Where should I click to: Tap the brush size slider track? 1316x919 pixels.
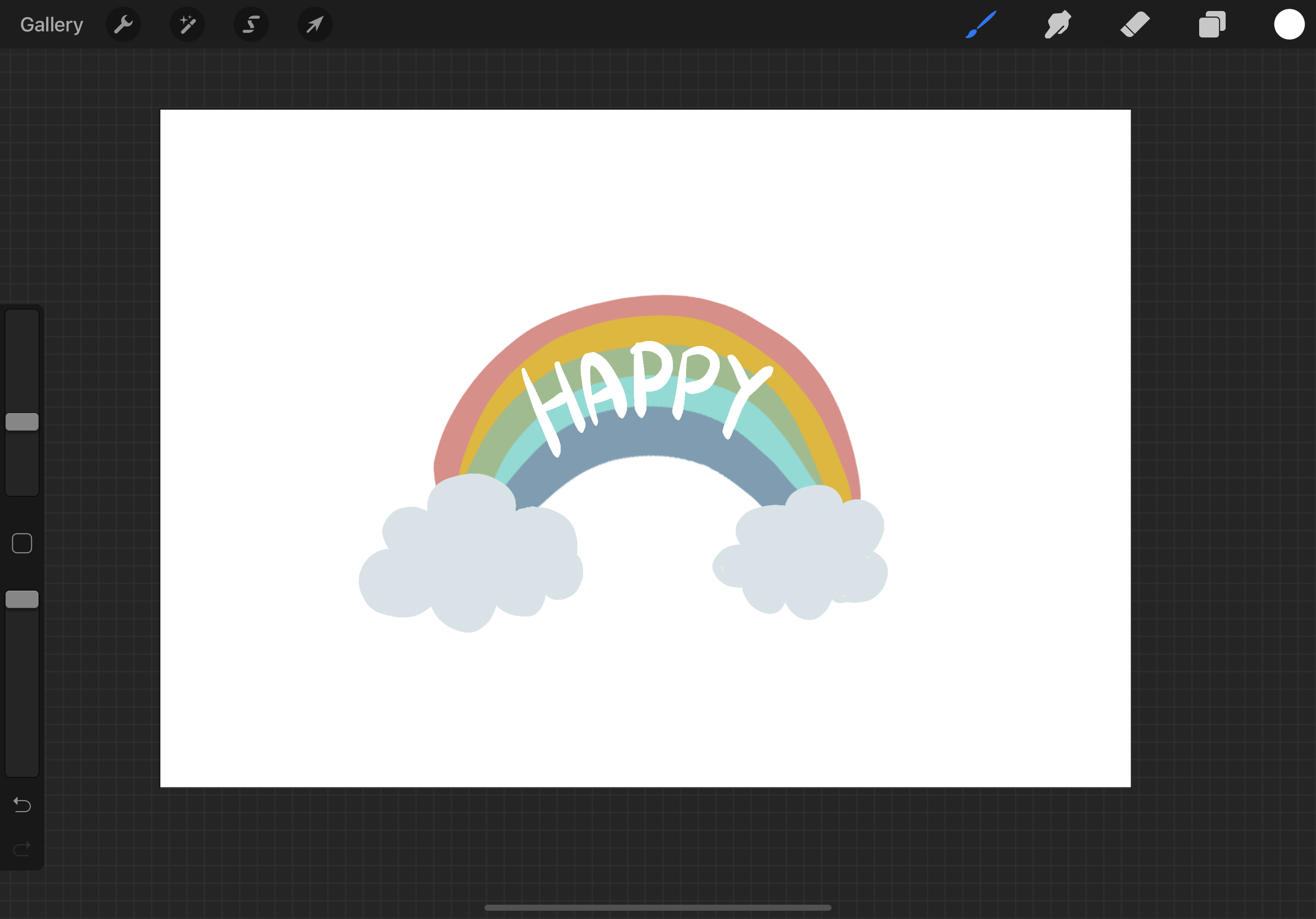[x=22, y=355]
